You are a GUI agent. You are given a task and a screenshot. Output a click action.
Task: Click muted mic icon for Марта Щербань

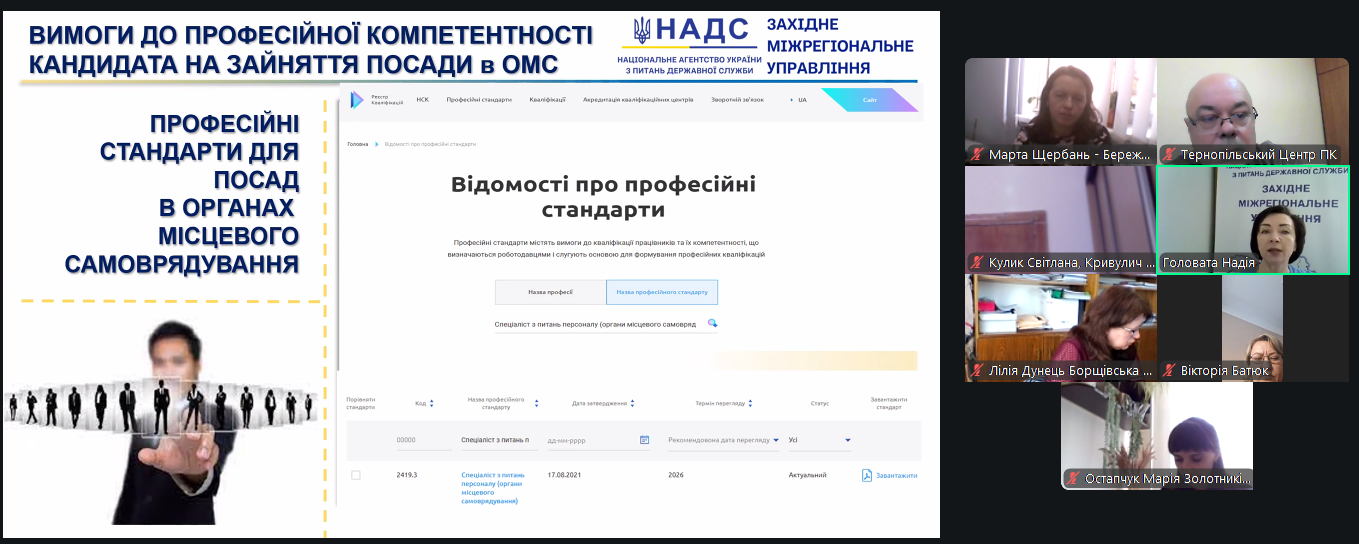tap(977, 155)
